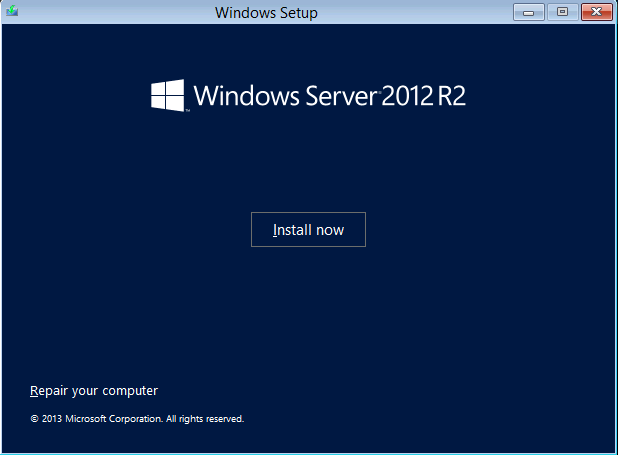This screenshot has height=455, width=618.
Task: Click the Windows Setup icon in title bar
Action: (12, 12)
